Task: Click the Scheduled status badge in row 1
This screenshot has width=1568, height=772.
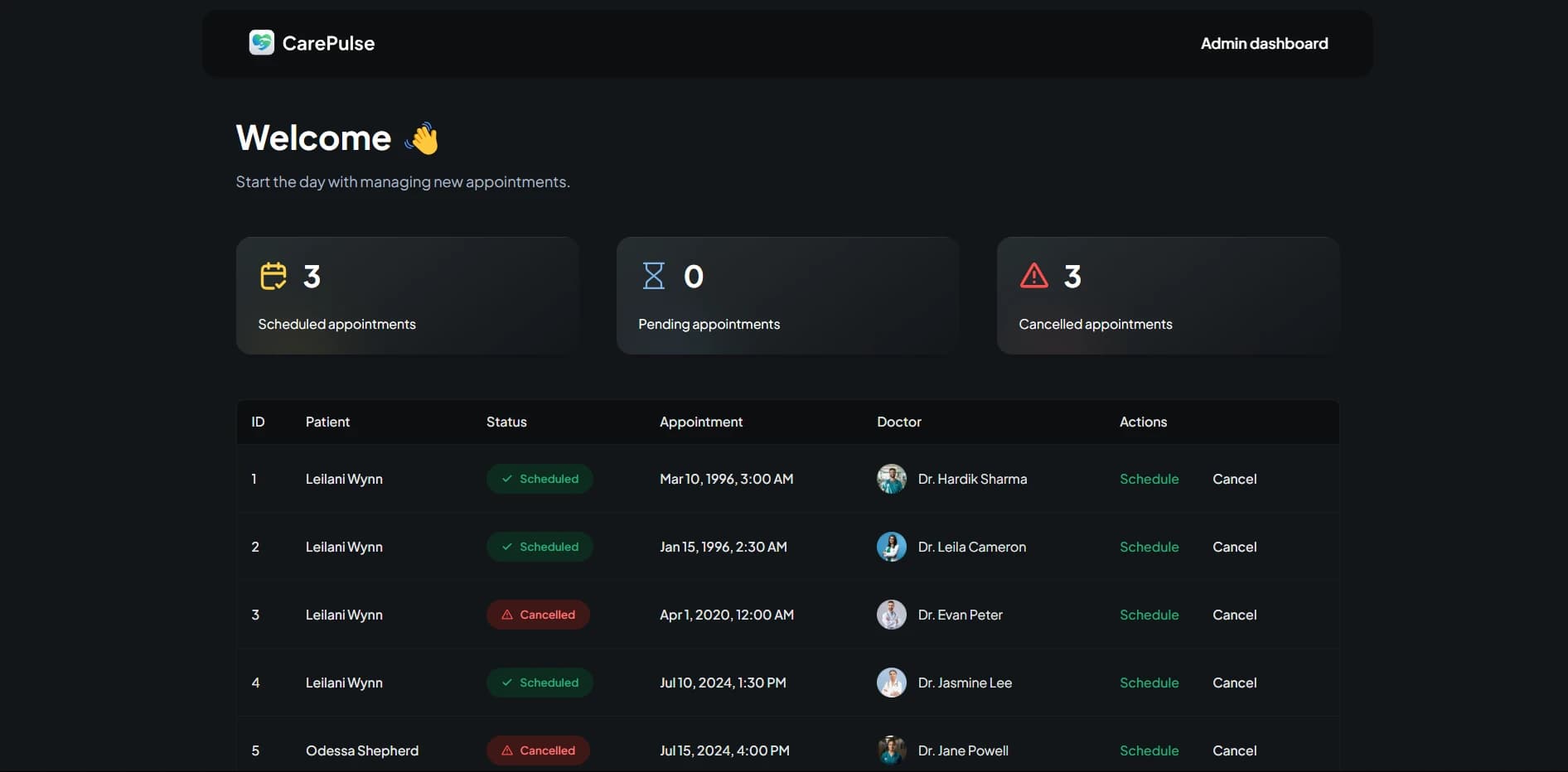Action: click(x=540, y=479)
